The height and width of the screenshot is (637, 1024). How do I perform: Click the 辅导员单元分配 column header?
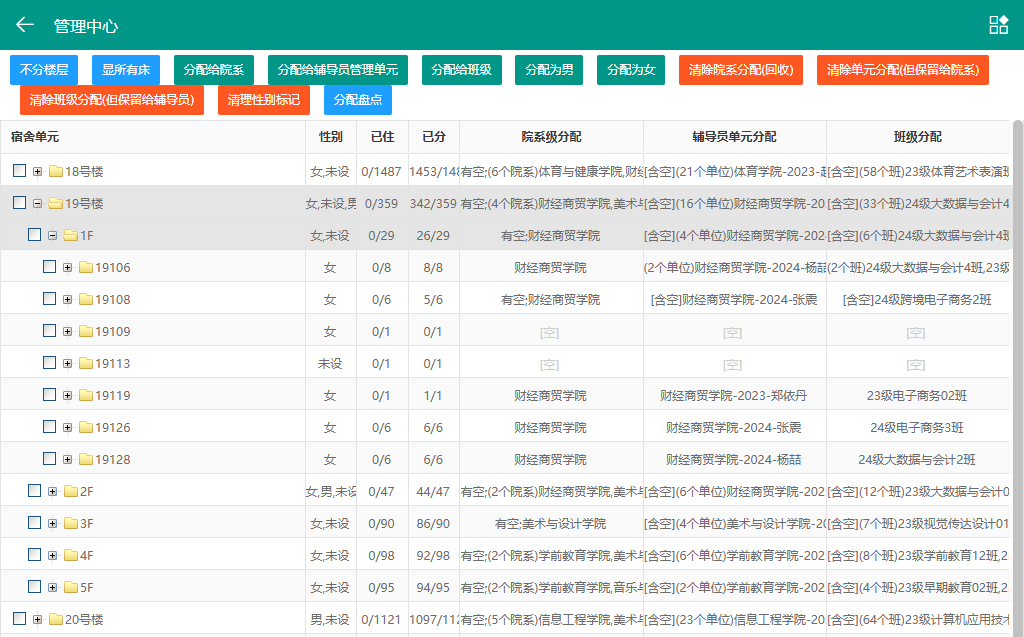[735, 137]
